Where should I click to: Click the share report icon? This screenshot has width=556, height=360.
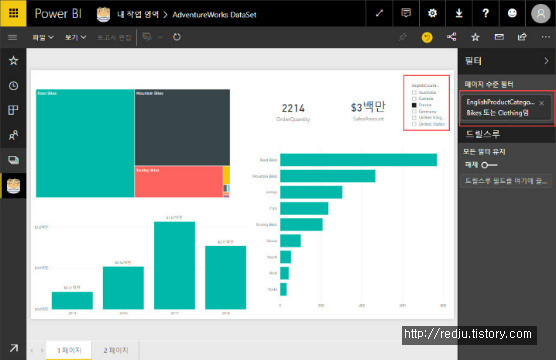(x=522, y=37)
